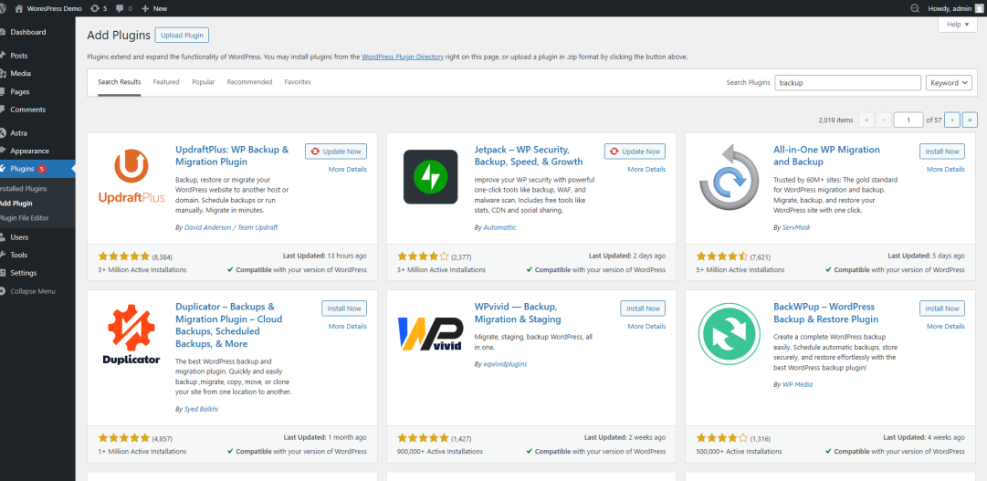Click the Duplicator plugin logo
This screenshot has height=481, width=987.
pos(132,334)
